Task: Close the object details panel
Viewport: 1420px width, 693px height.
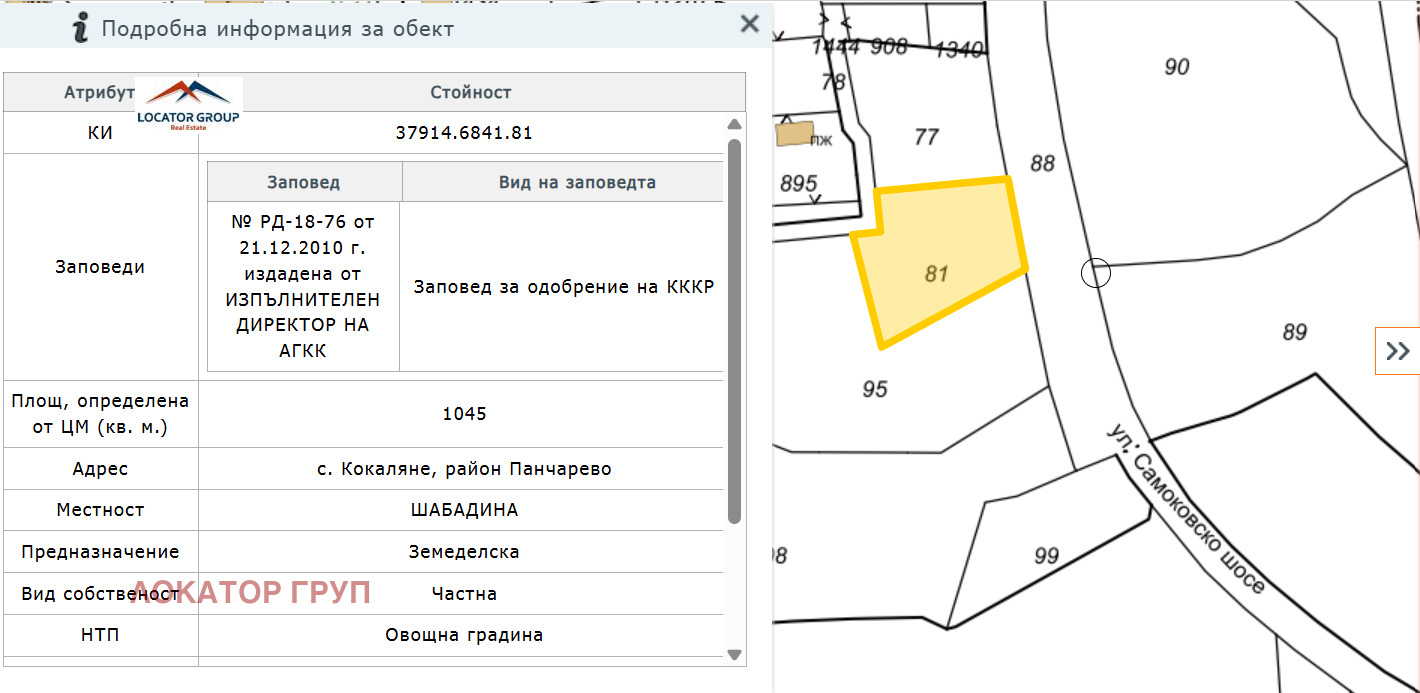Action: click(x=749, y=25)
